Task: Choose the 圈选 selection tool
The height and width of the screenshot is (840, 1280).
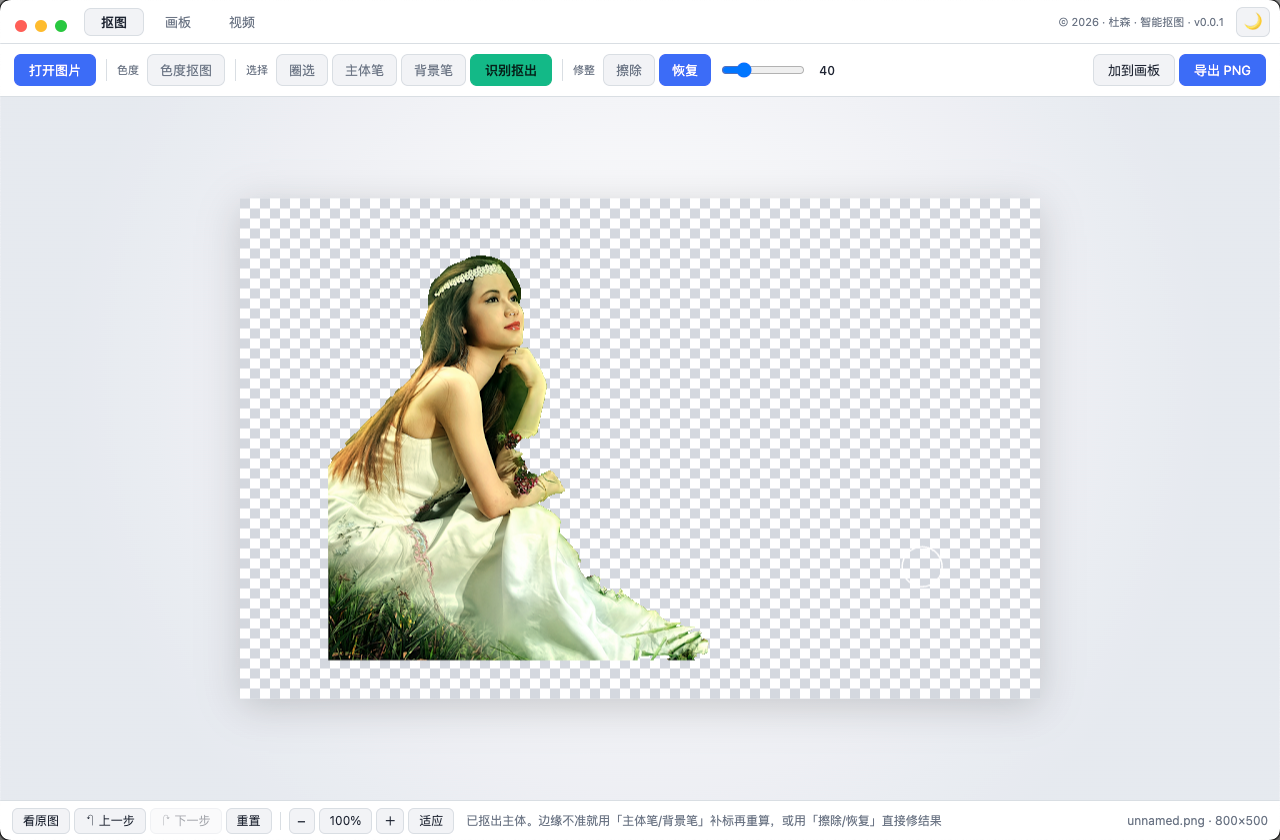Action: coord(302,70)
